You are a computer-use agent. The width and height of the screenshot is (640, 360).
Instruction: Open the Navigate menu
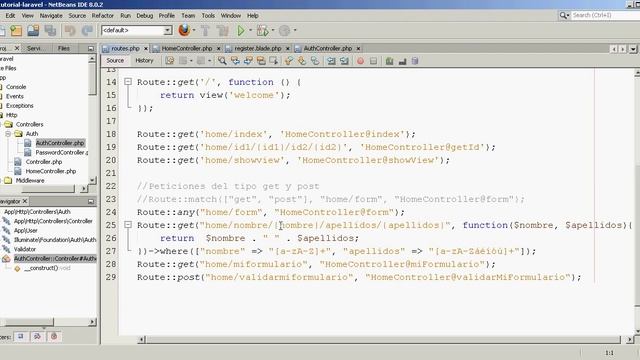click(51, 16)
